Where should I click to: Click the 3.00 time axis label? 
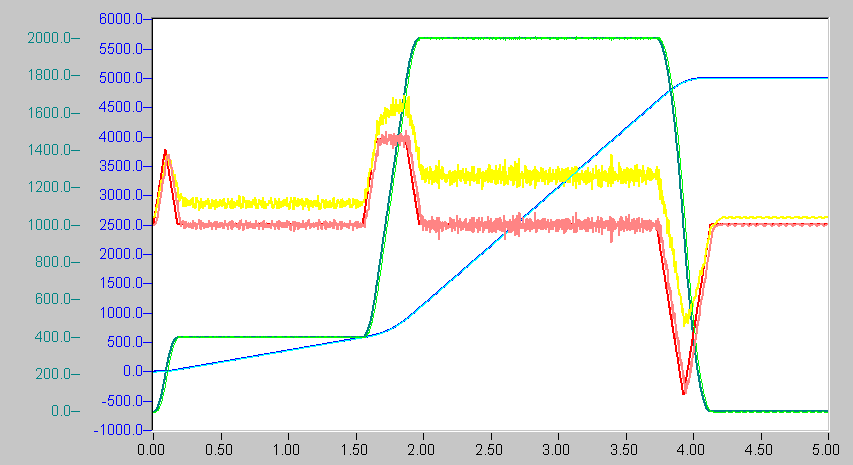556,450
